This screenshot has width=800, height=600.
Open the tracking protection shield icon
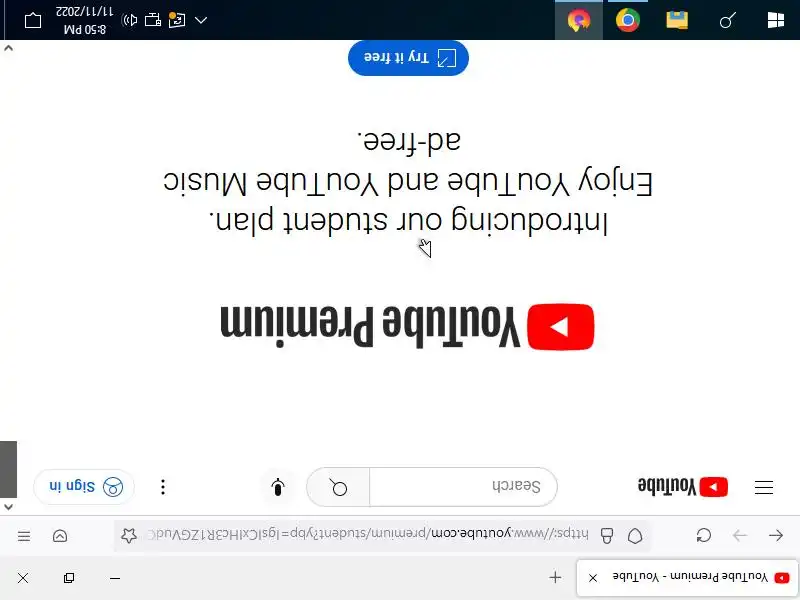tap(635, 535)
